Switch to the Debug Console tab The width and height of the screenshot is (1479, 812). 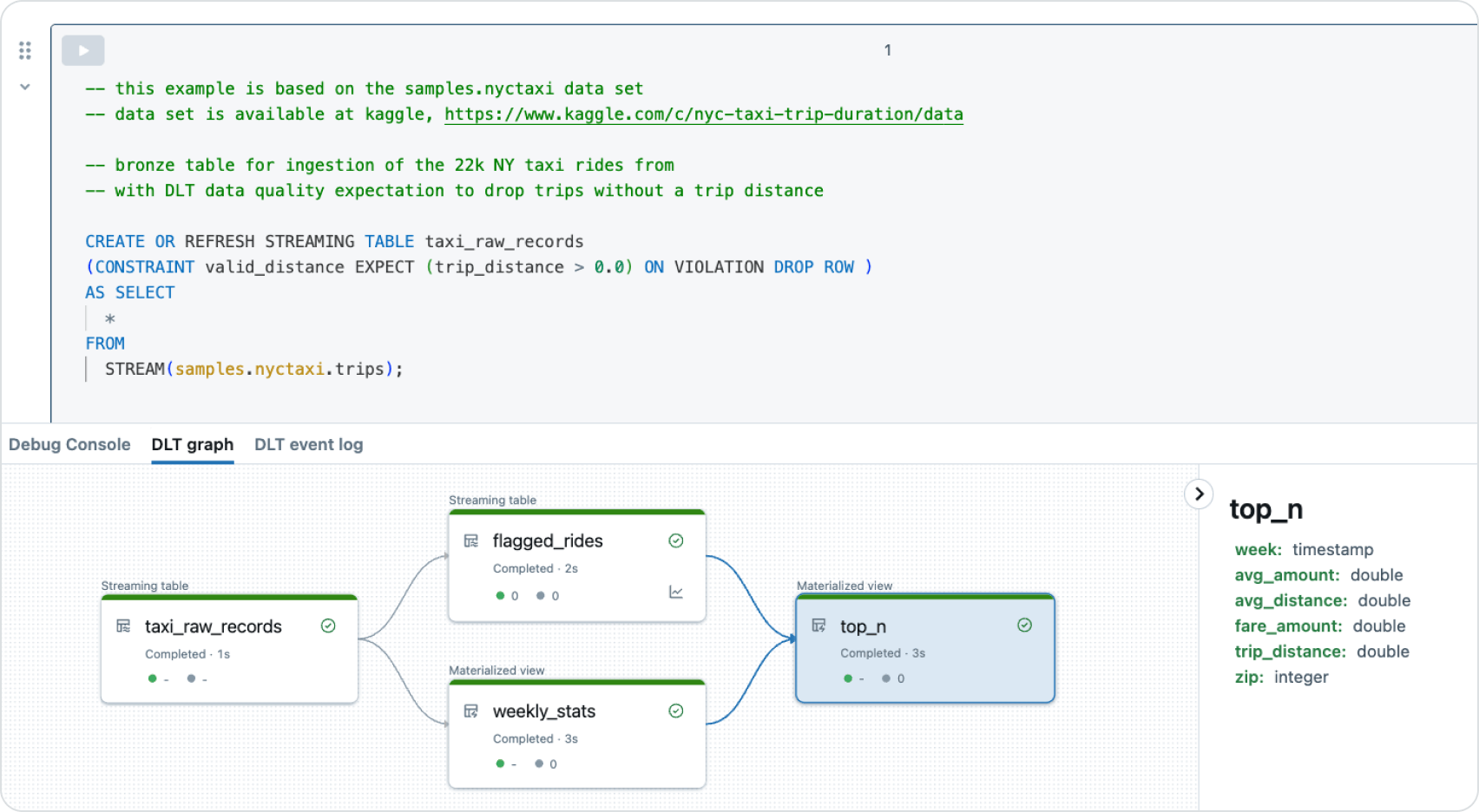click(x=69, y=444)
